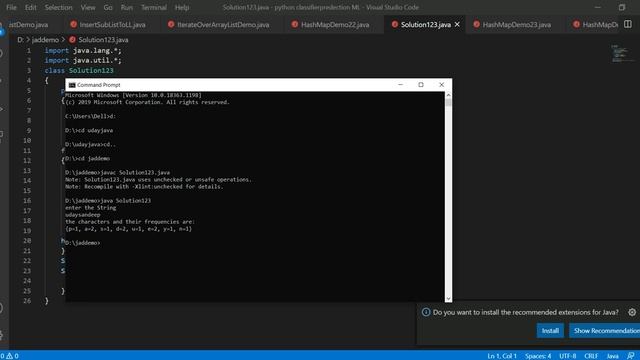Screen dimensions: 640x360
Task: Click the split editor icon
Action: click(628, 24)
